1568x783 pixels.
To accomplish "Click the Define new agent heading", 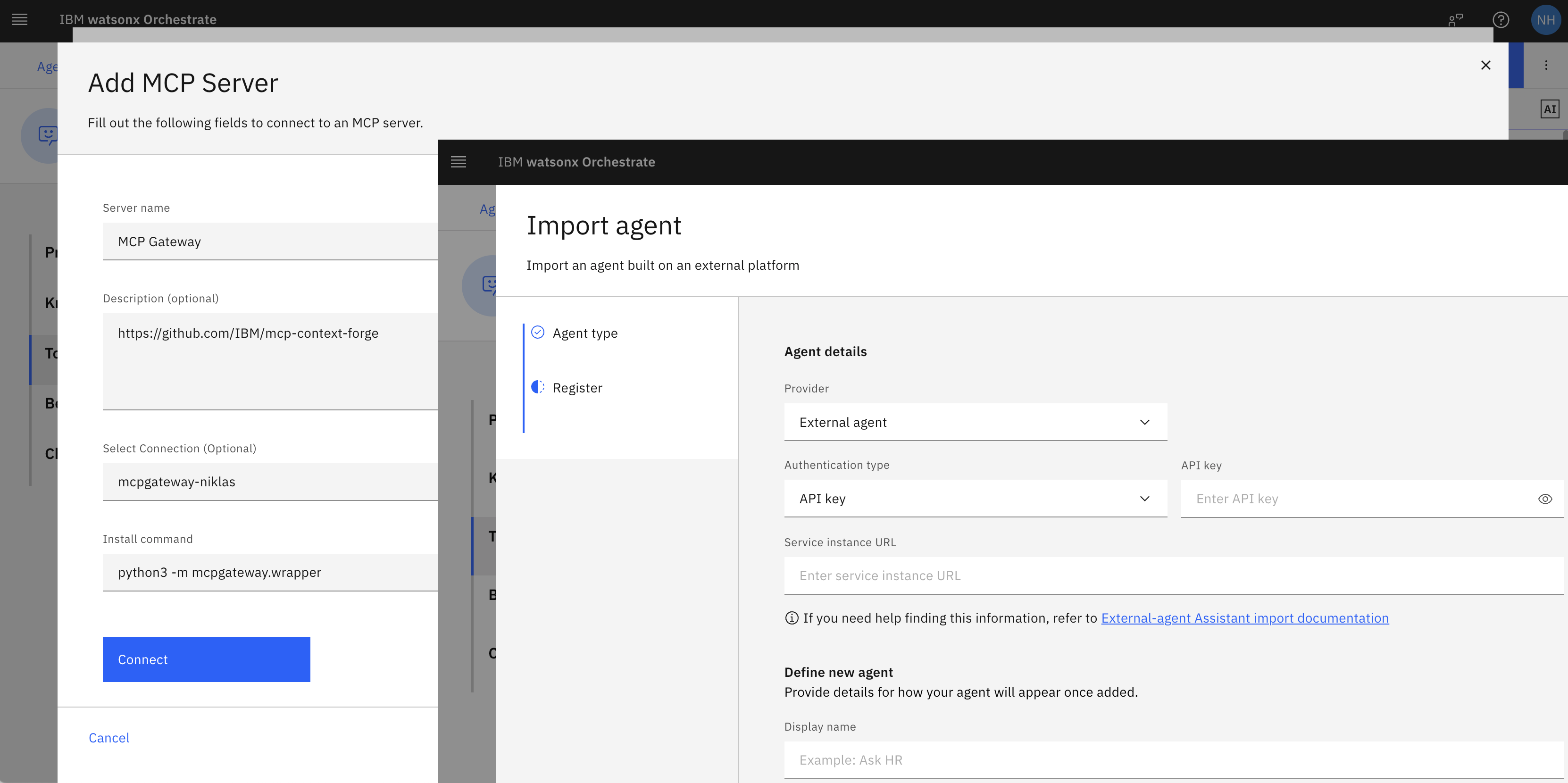I will [x=838, y=672].
